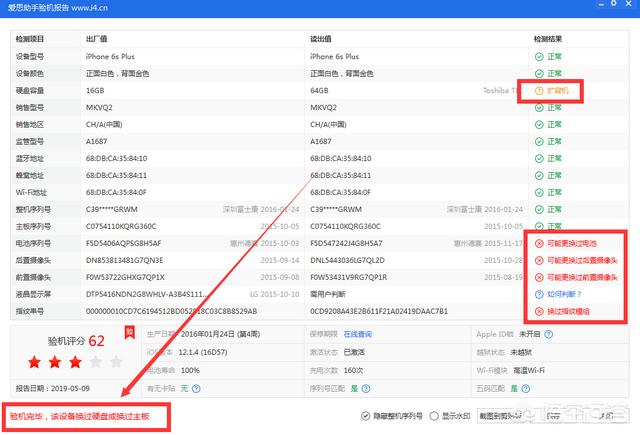Click the factory A1687 cell

(96, 142)
